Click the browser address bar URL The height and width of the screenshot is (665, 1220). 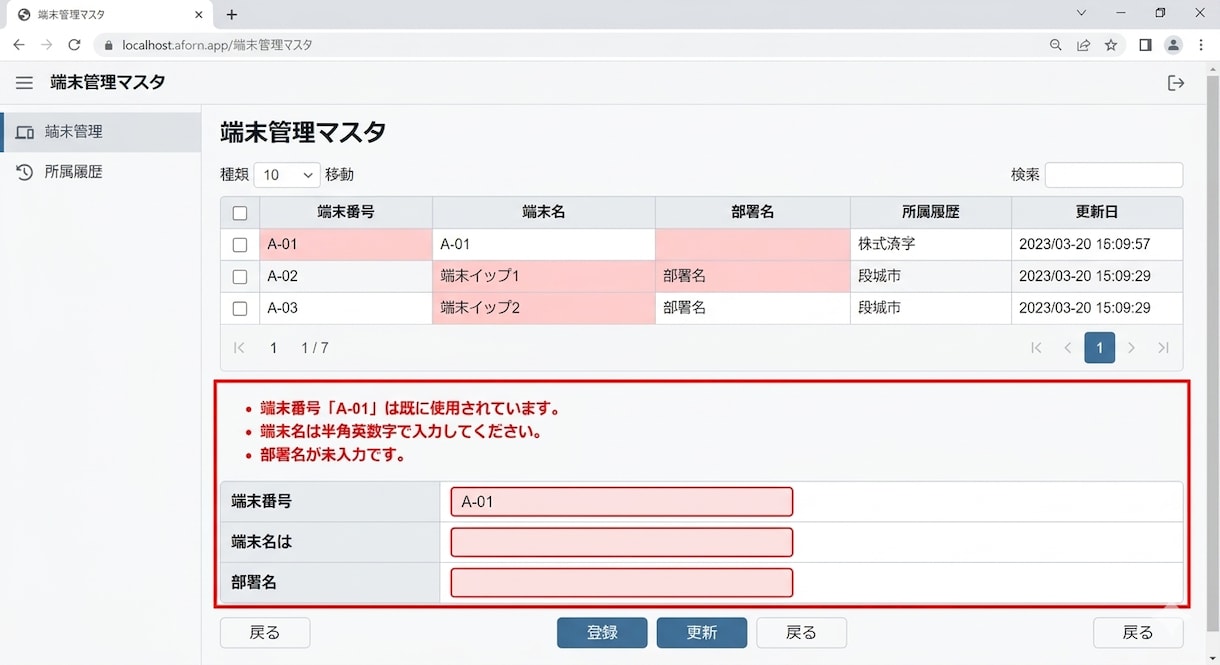click(x=217, y=45)
